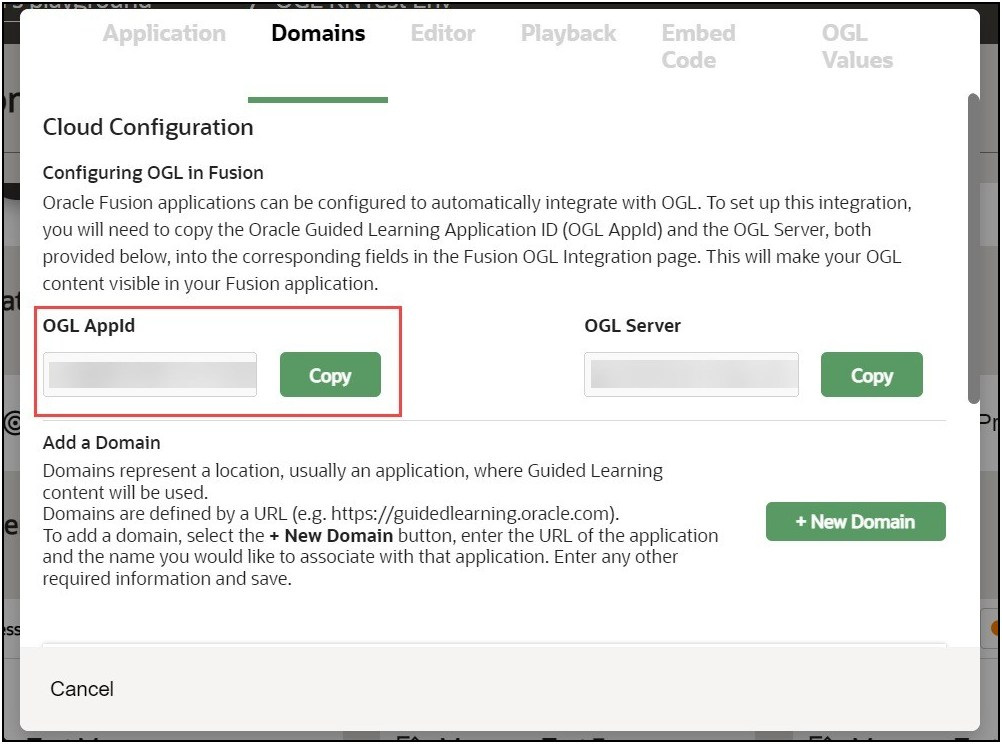
Task: Click the + New Domain button
Action: click(x=856, y=522)
